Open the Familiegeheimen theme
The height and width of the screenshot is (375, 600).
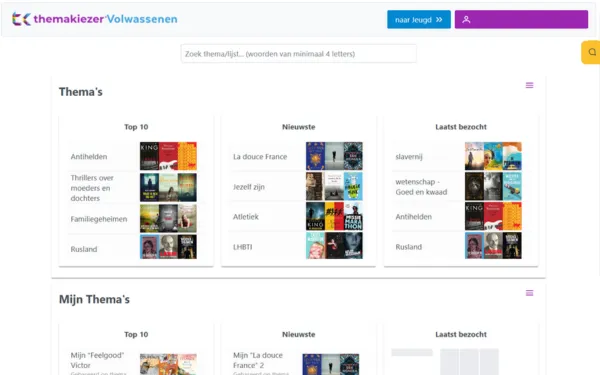tap(99, 219)
